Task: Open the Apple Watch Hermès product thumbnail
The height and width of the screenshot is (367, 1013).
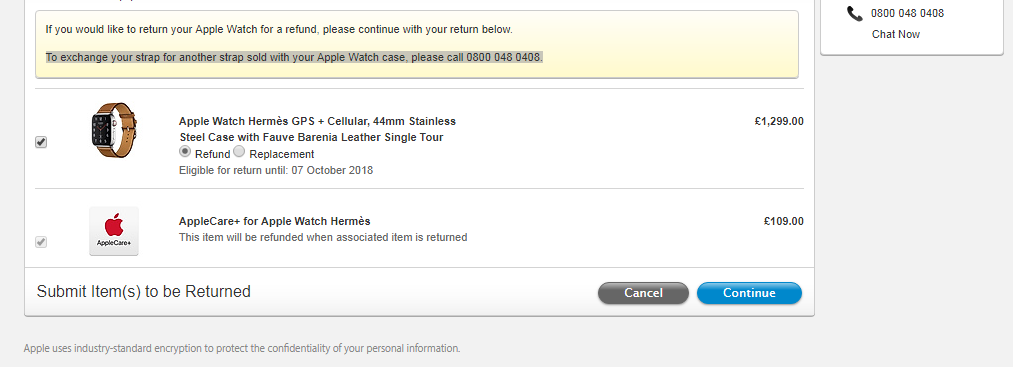Action: click(114, 130)
